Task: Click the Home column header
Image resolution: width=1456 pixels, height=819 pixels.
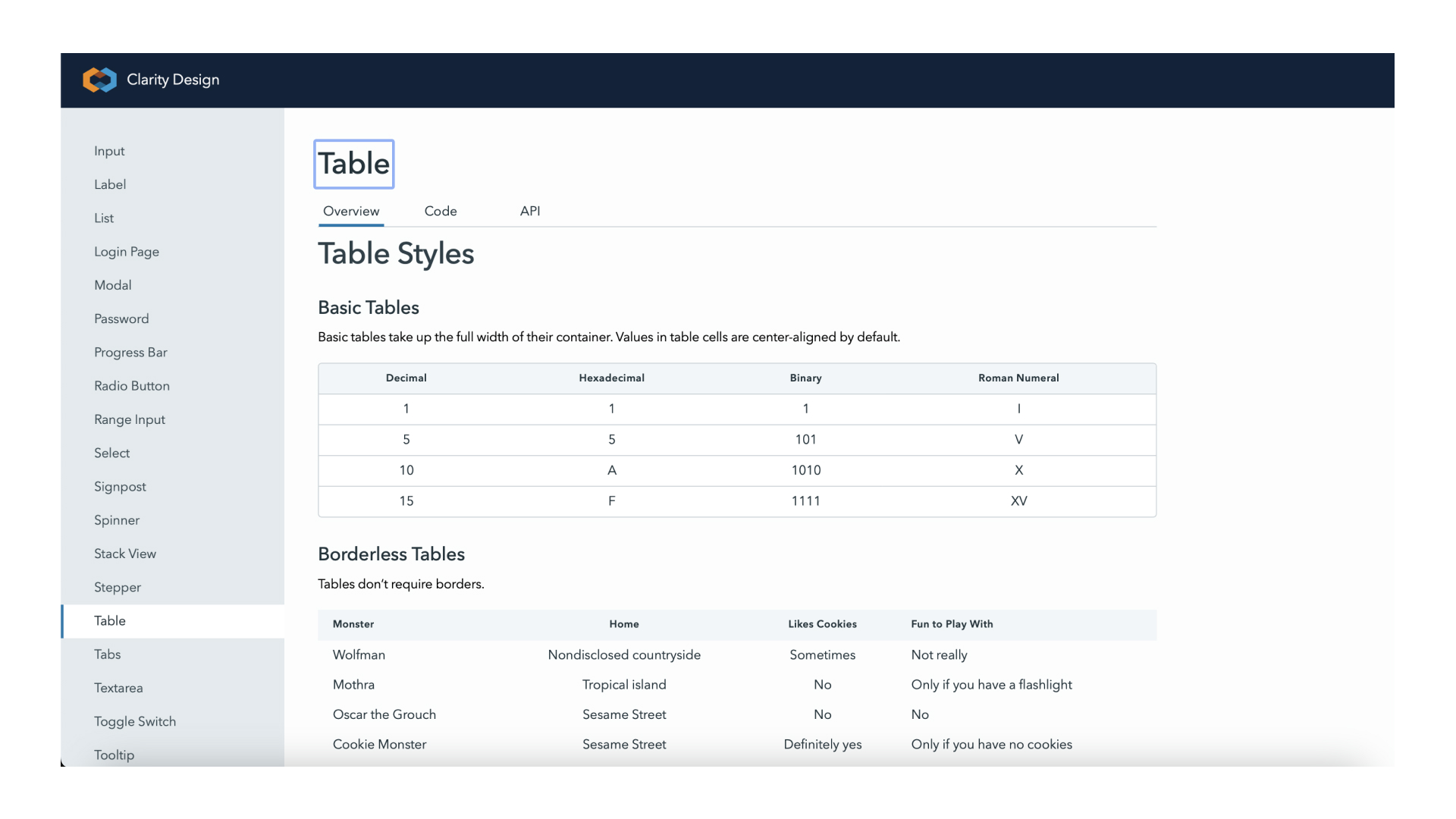Action: [x=624, y=624]
